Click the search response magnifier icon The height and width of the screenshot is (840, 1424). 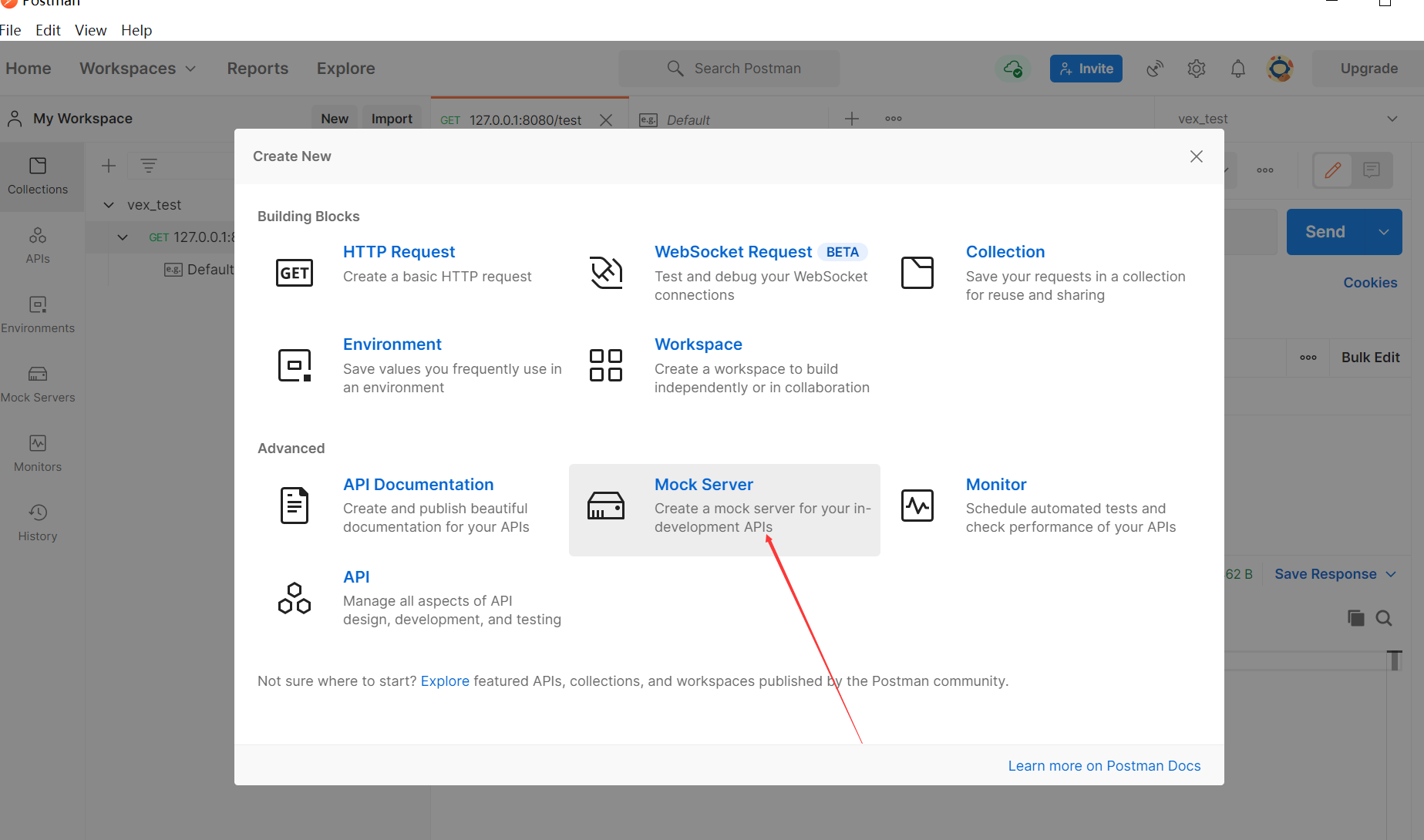point(1384,618)
